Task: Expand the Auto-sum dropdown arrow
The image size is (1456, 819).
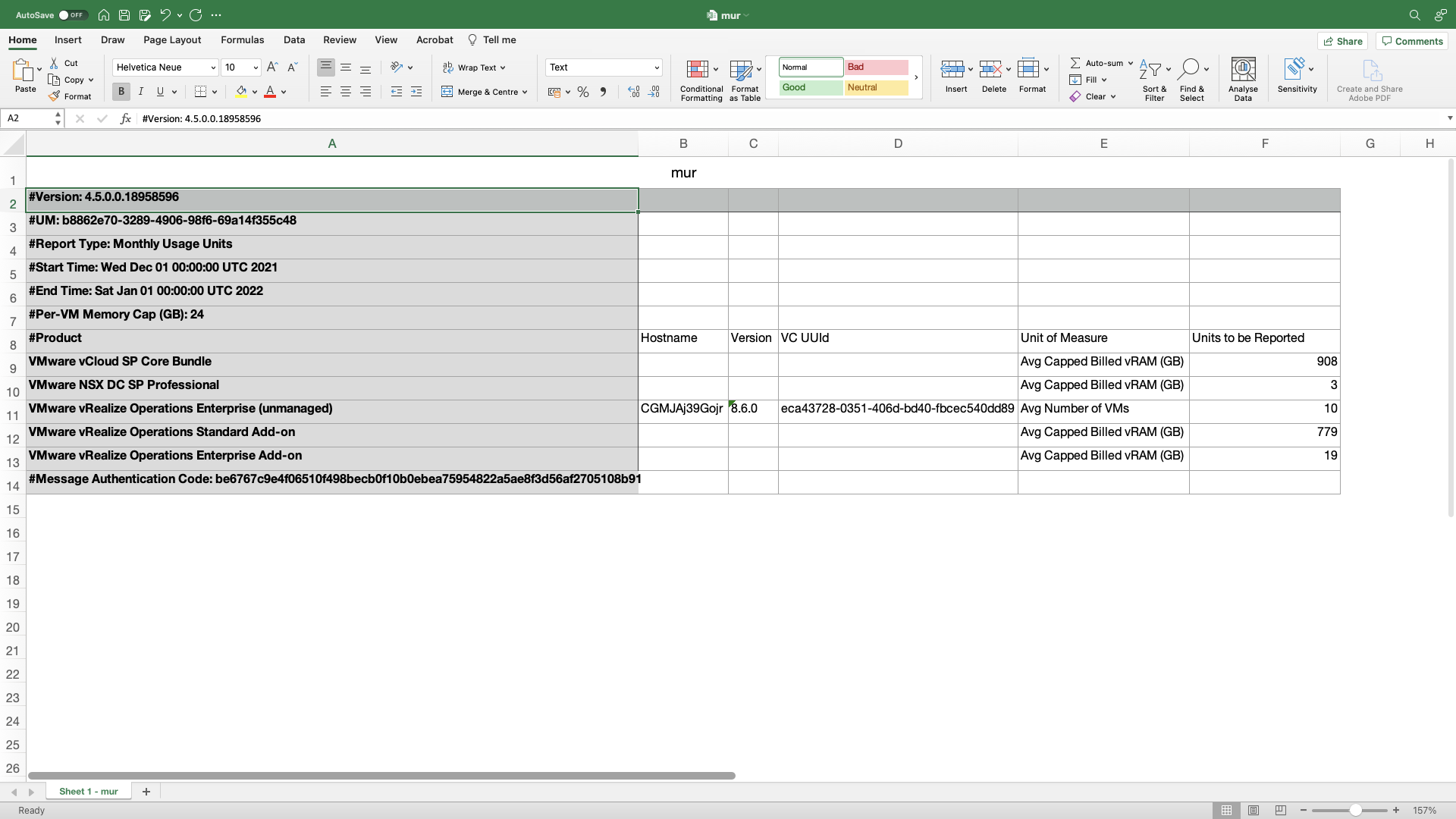Action: [1130, 63]
